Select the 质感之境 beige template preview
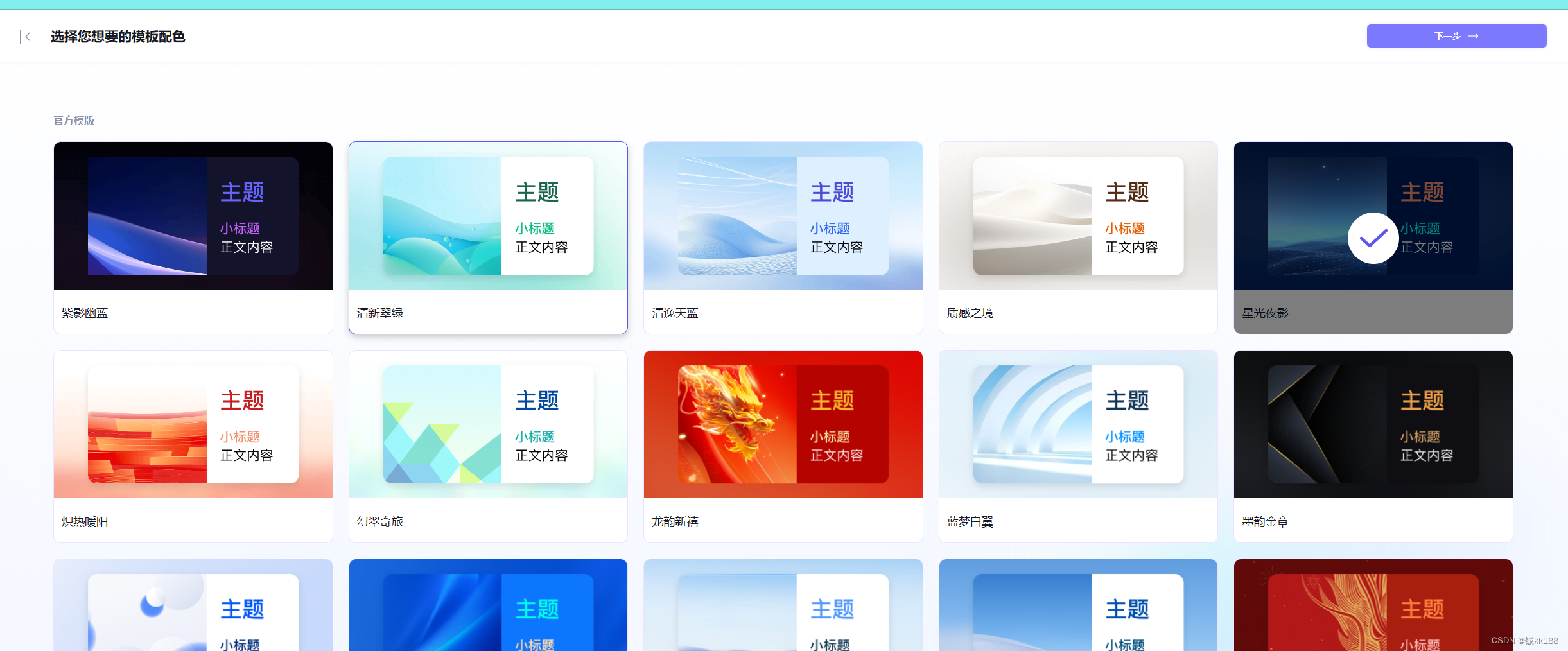The width and height of the screenshot is (1568, 651). point(1078,216)
